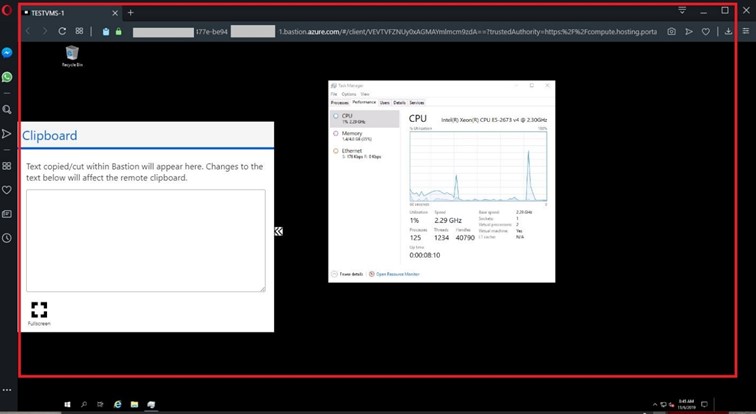Reload the Bastion page
Image resolution: width=756 pixels, height=414 pixels.
click(62, 31)
